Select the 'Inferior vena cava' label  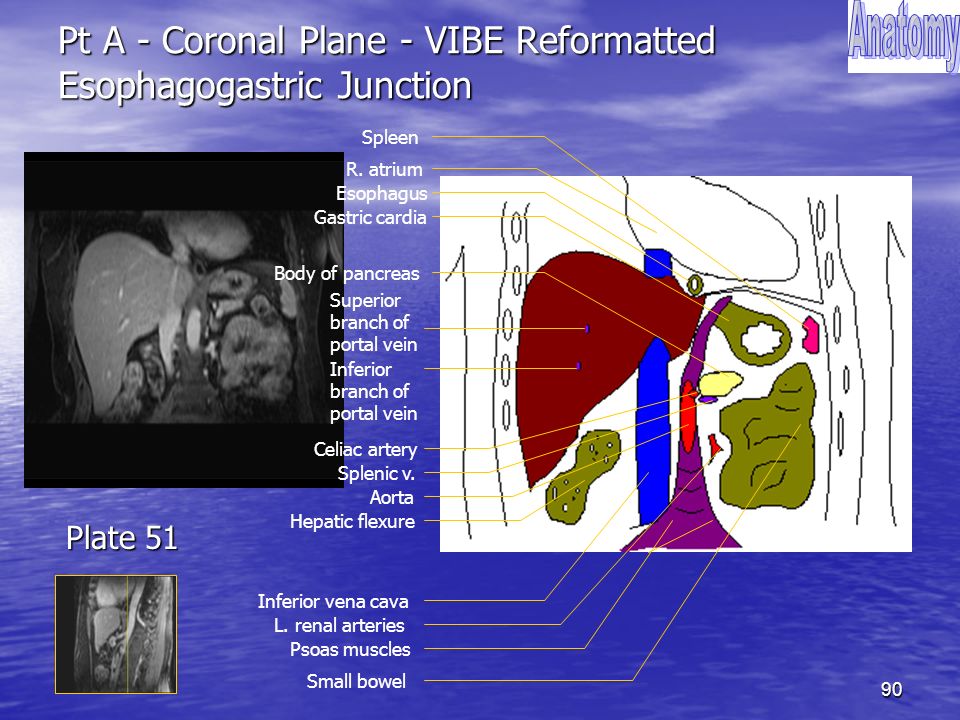tap(333, 601)
